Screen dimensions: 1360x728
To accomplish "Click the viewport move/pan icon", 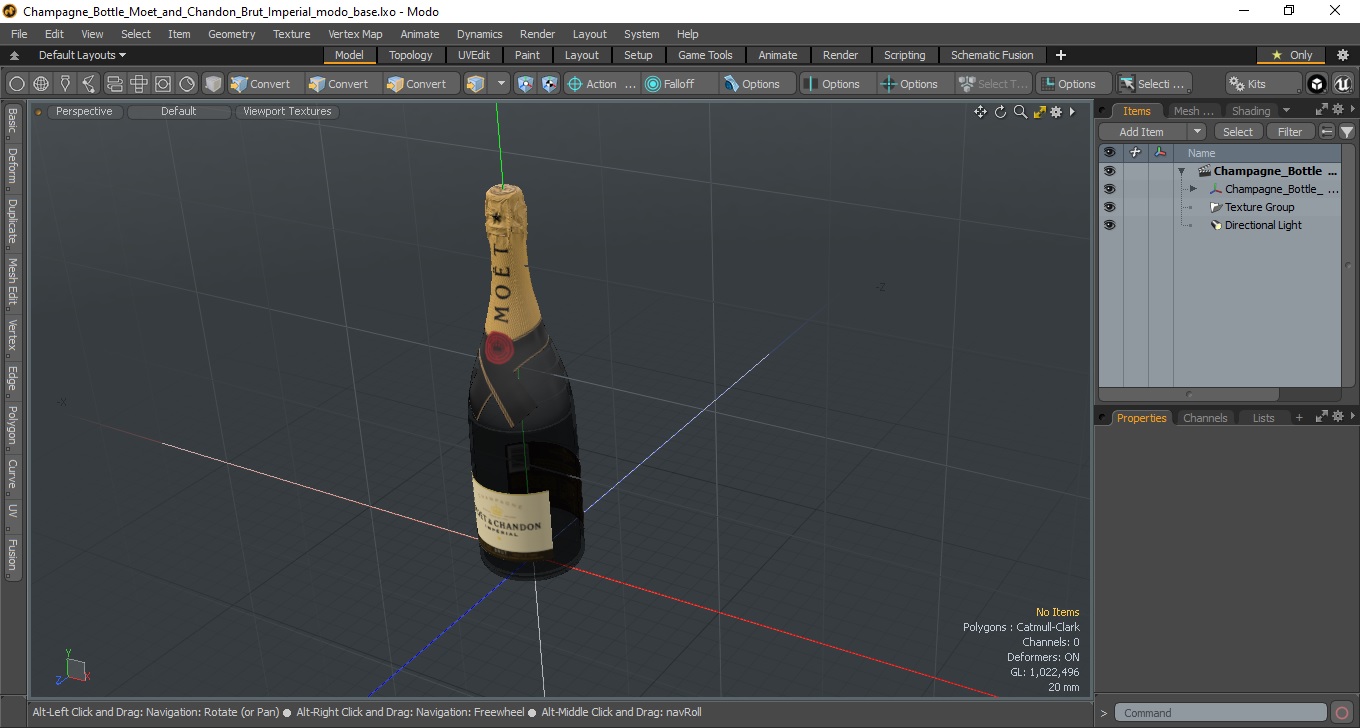I will [981, 112].
